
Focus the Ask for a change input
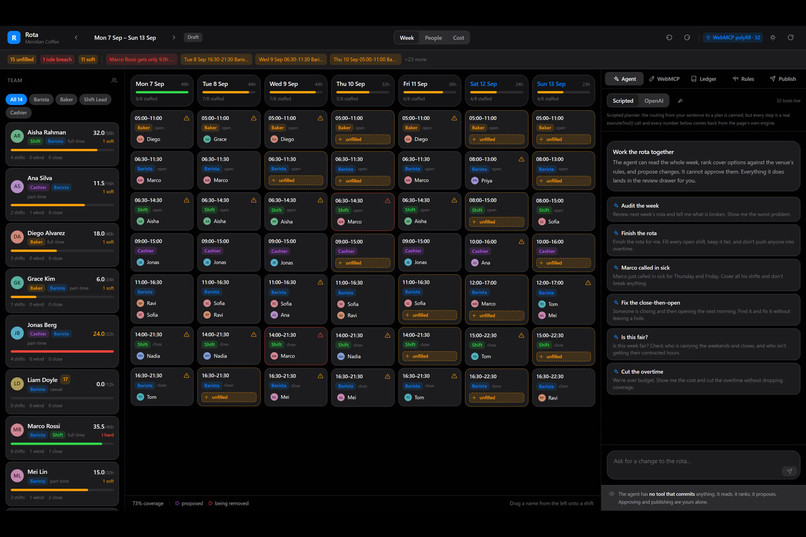pyautogui.click(x=703, y=465)
